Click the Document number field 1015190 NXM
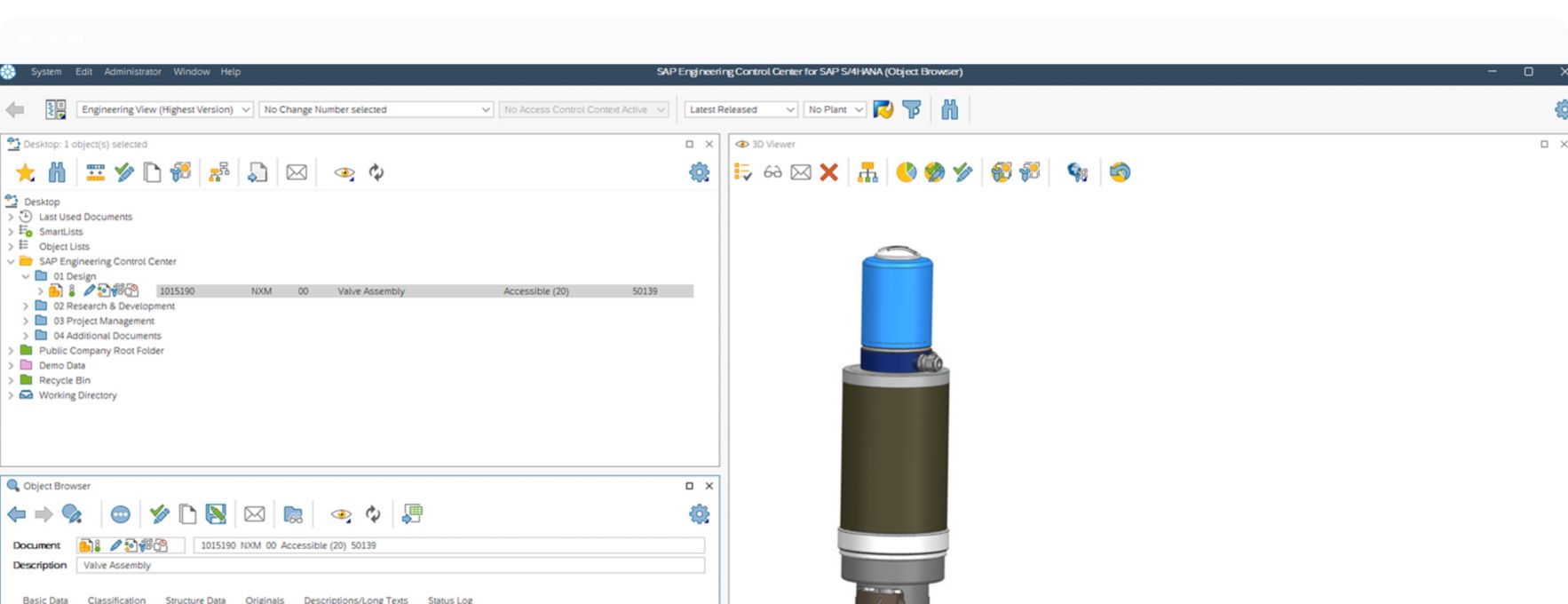 point(449,545)
